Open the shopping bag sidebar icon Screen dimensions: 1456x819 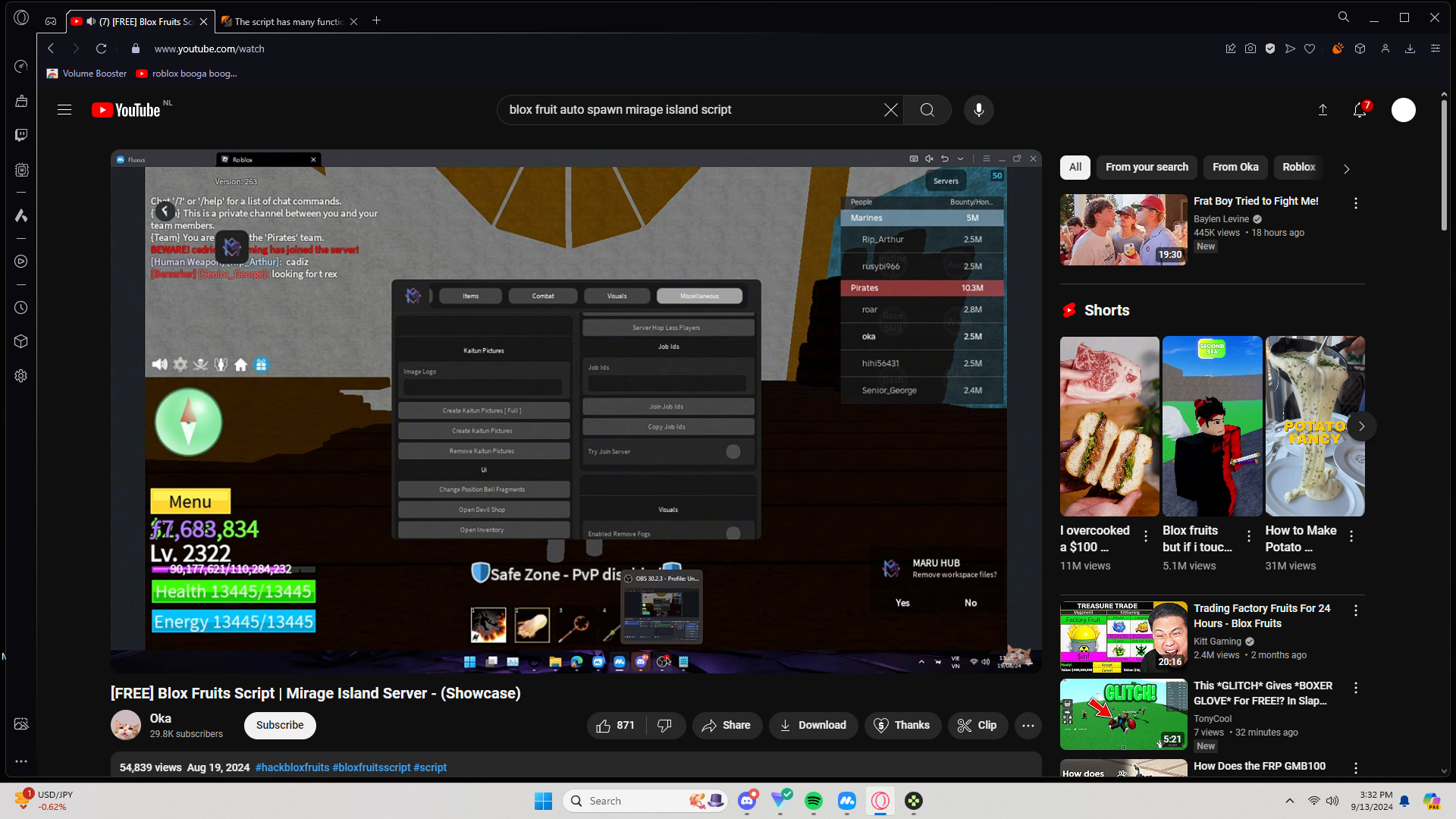[21, 101]
